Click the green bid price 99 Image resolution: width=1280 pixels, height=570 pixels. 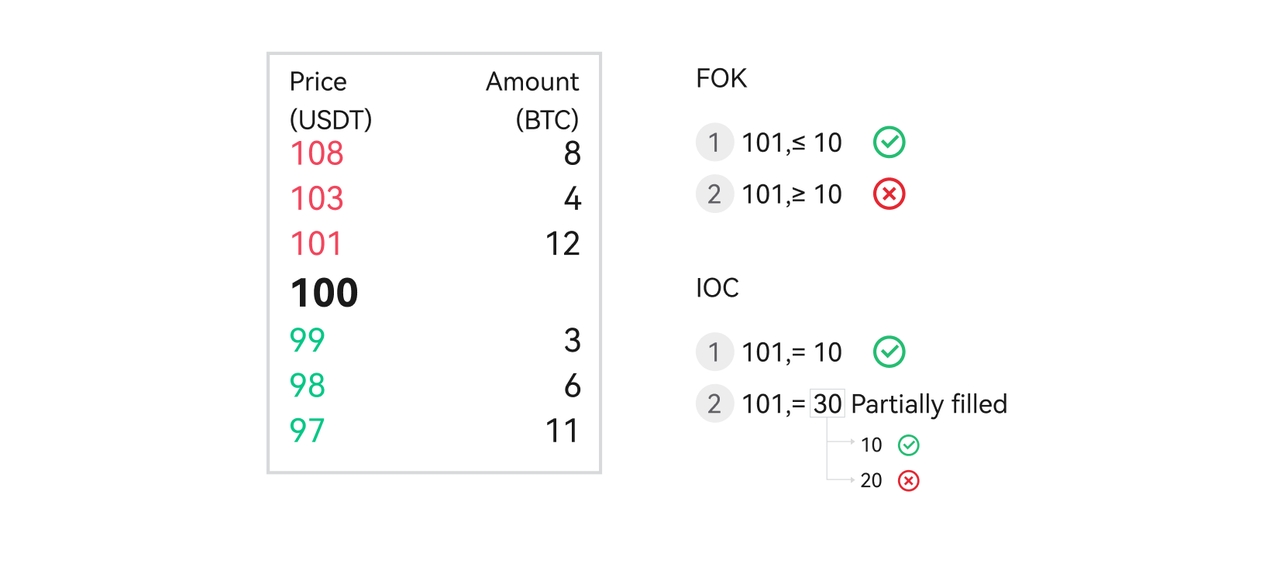click(x=308, y=340)
